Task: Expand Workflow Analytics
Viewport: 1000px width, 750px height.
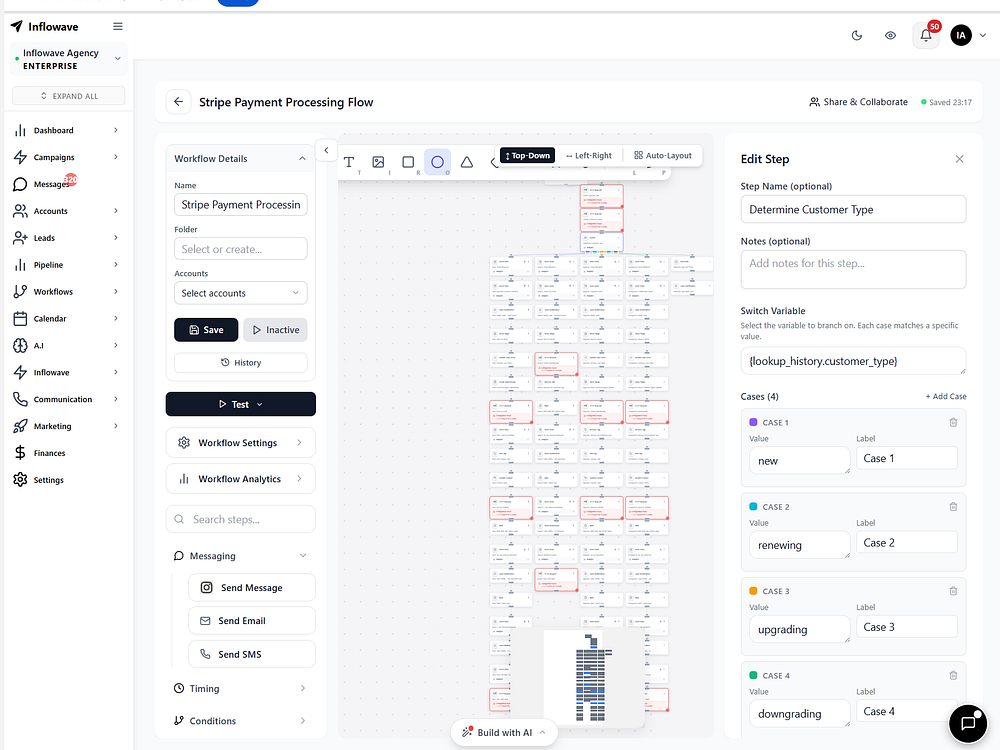Action: point(240,479)
